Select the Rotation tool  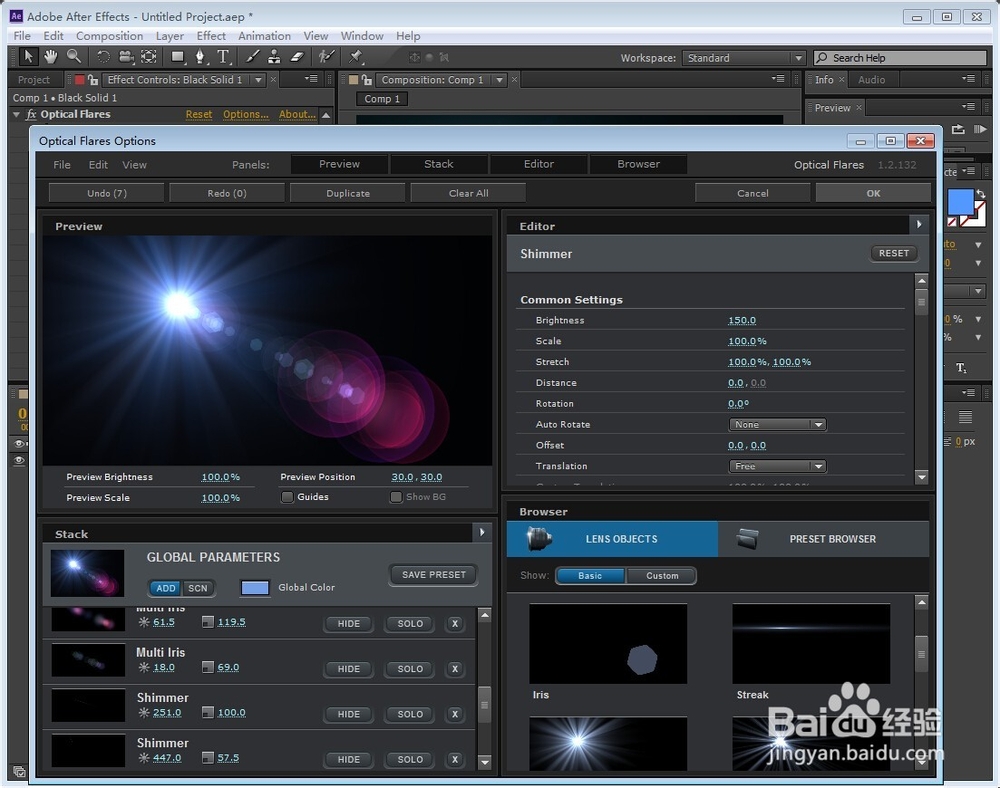coord(103,57)
